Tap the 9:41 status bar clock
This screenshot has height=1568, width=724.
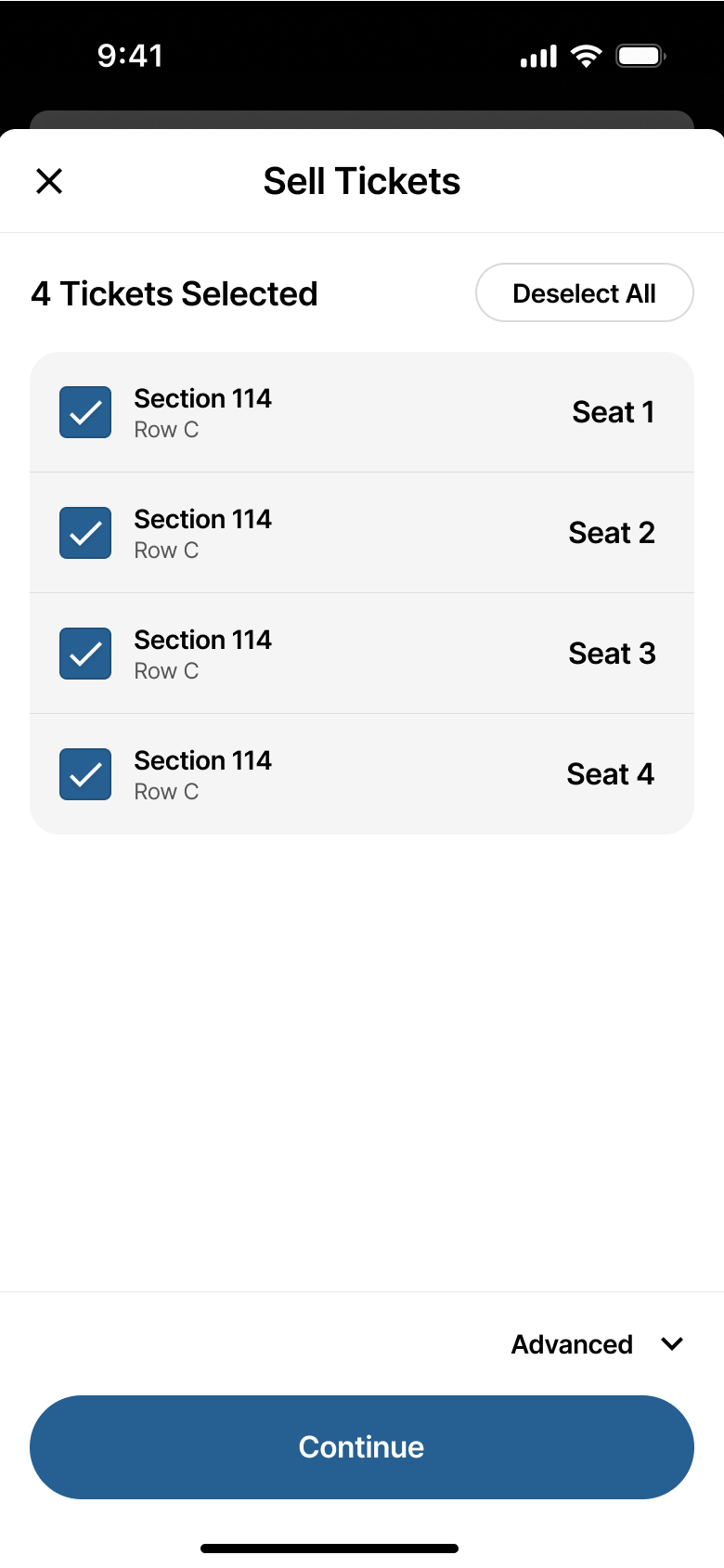point(130,56)
